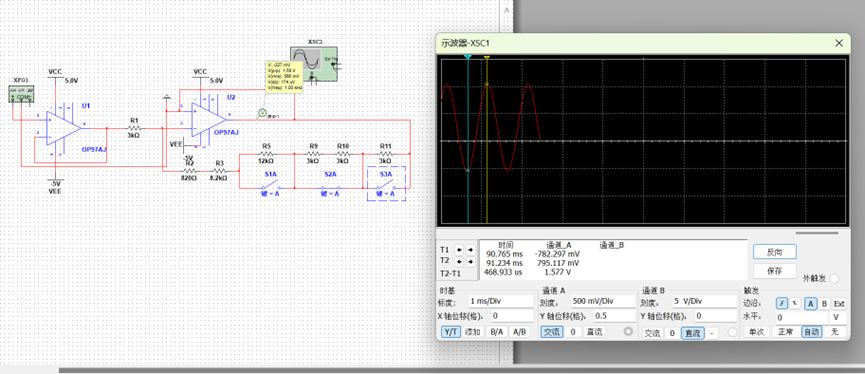The width and height of the screenshot is (865, 374).
Task: Click the timebase 标度 1 ms/Div field
Action: coord(500,301)
